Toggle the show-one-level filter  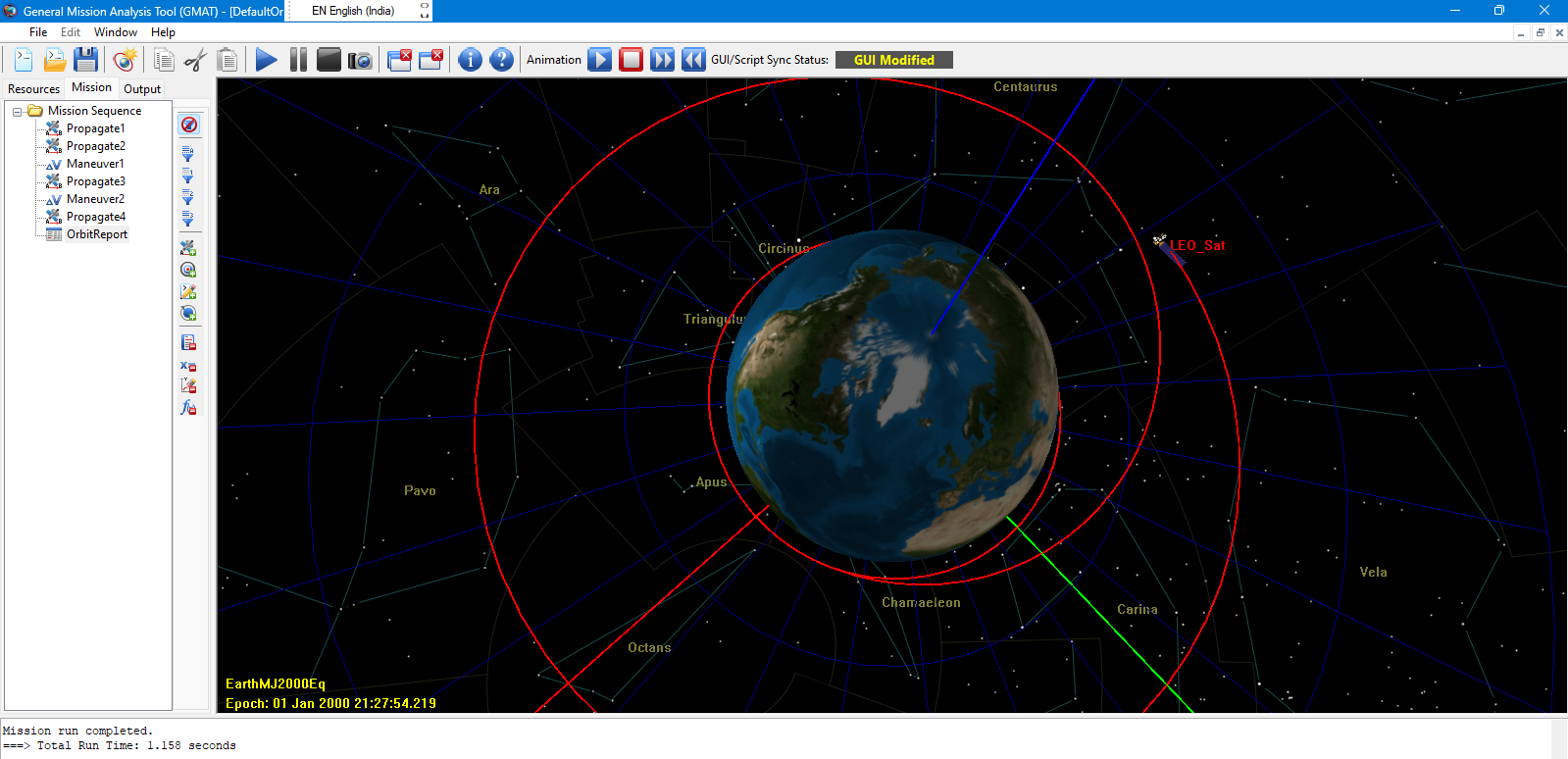point(188,176)
